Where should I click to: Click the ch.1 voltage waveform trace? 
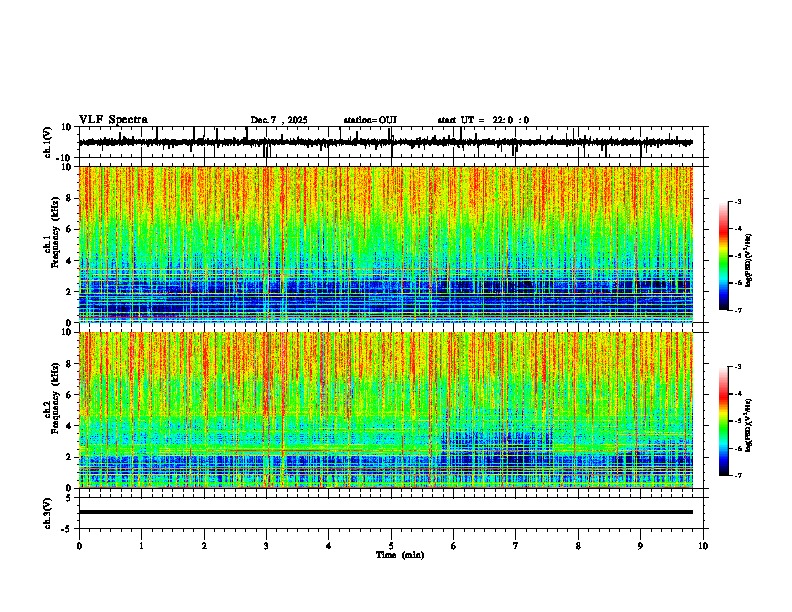pyautogui.click(x=385, y=142)
